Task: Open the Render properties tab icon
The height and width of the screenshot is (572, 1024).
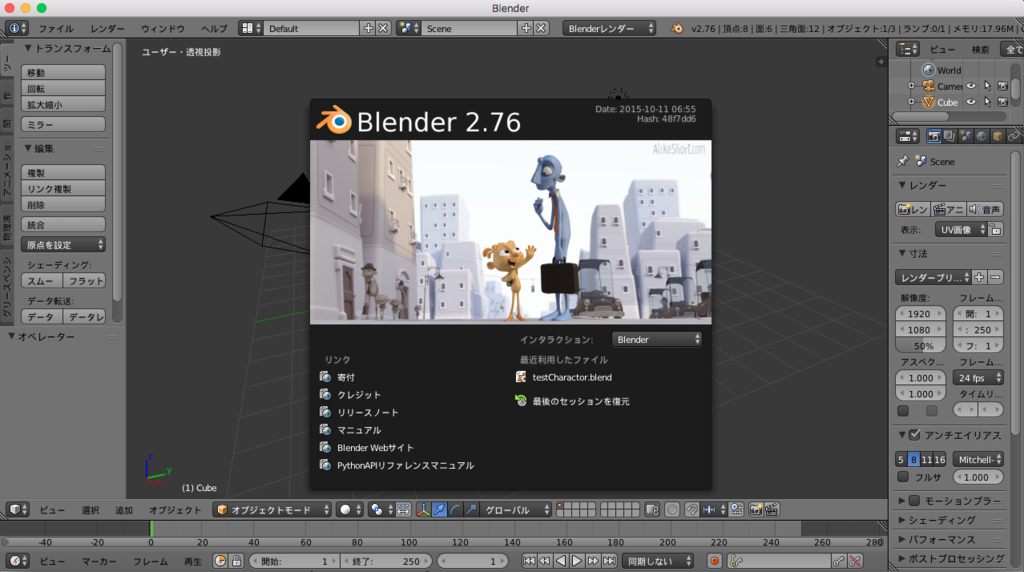Action: click(934, 136)
